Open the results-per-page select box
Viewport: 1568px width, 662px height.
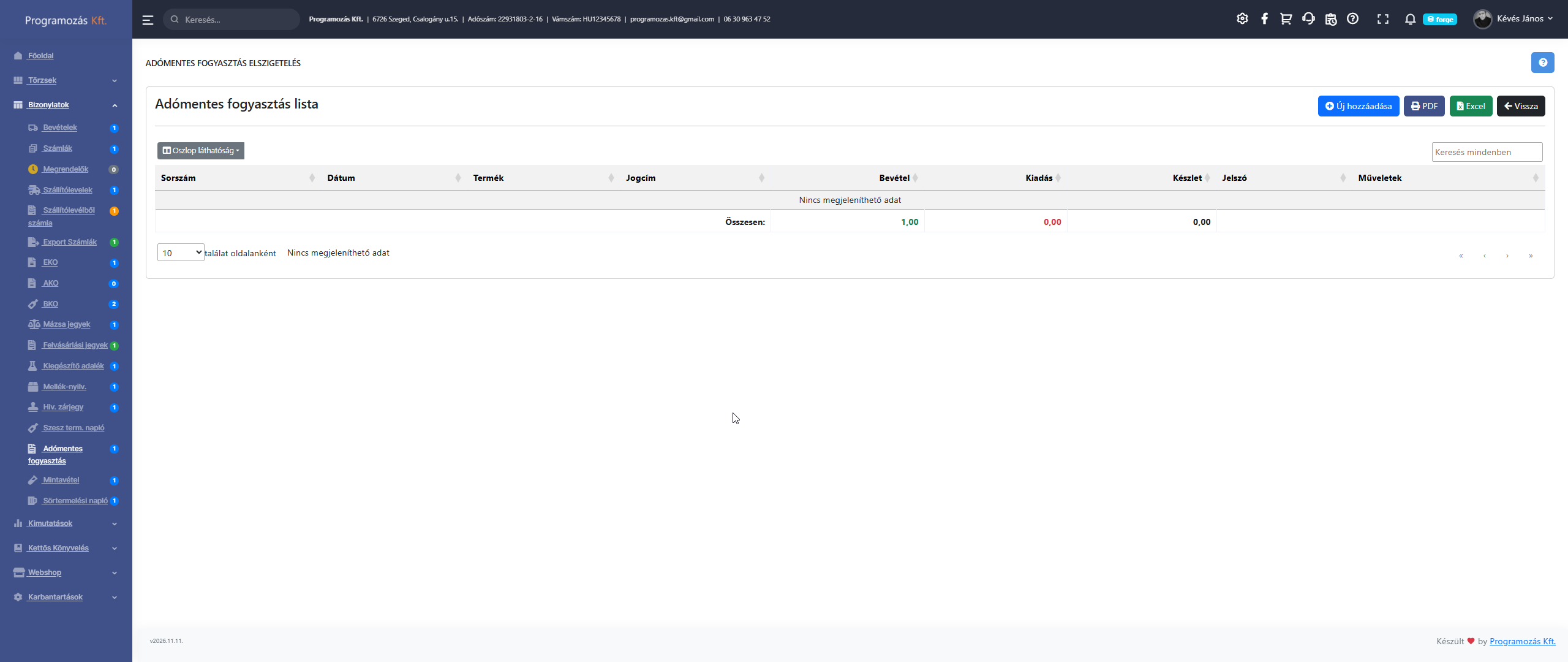[181, 253]
